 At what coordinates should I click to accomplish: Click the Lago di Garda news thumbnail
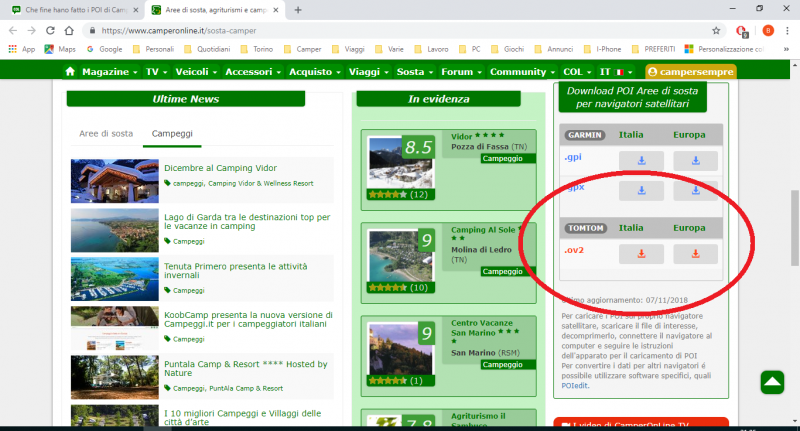point(114,229)
